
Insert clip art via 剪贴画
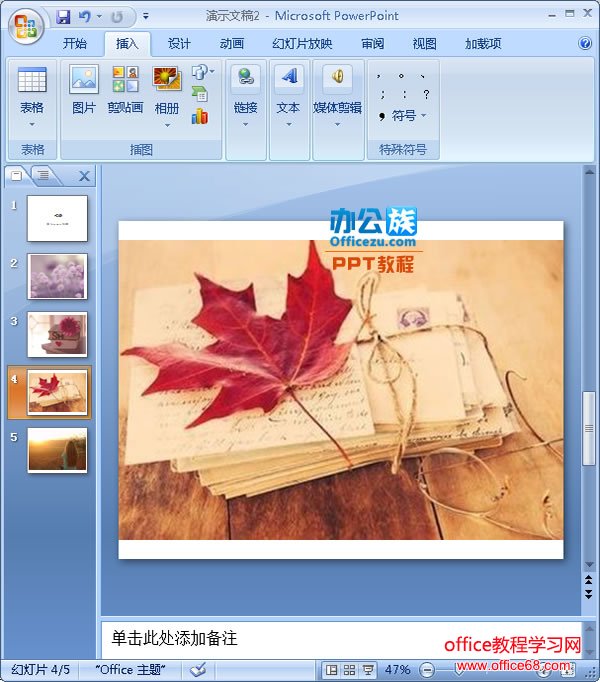125,90
